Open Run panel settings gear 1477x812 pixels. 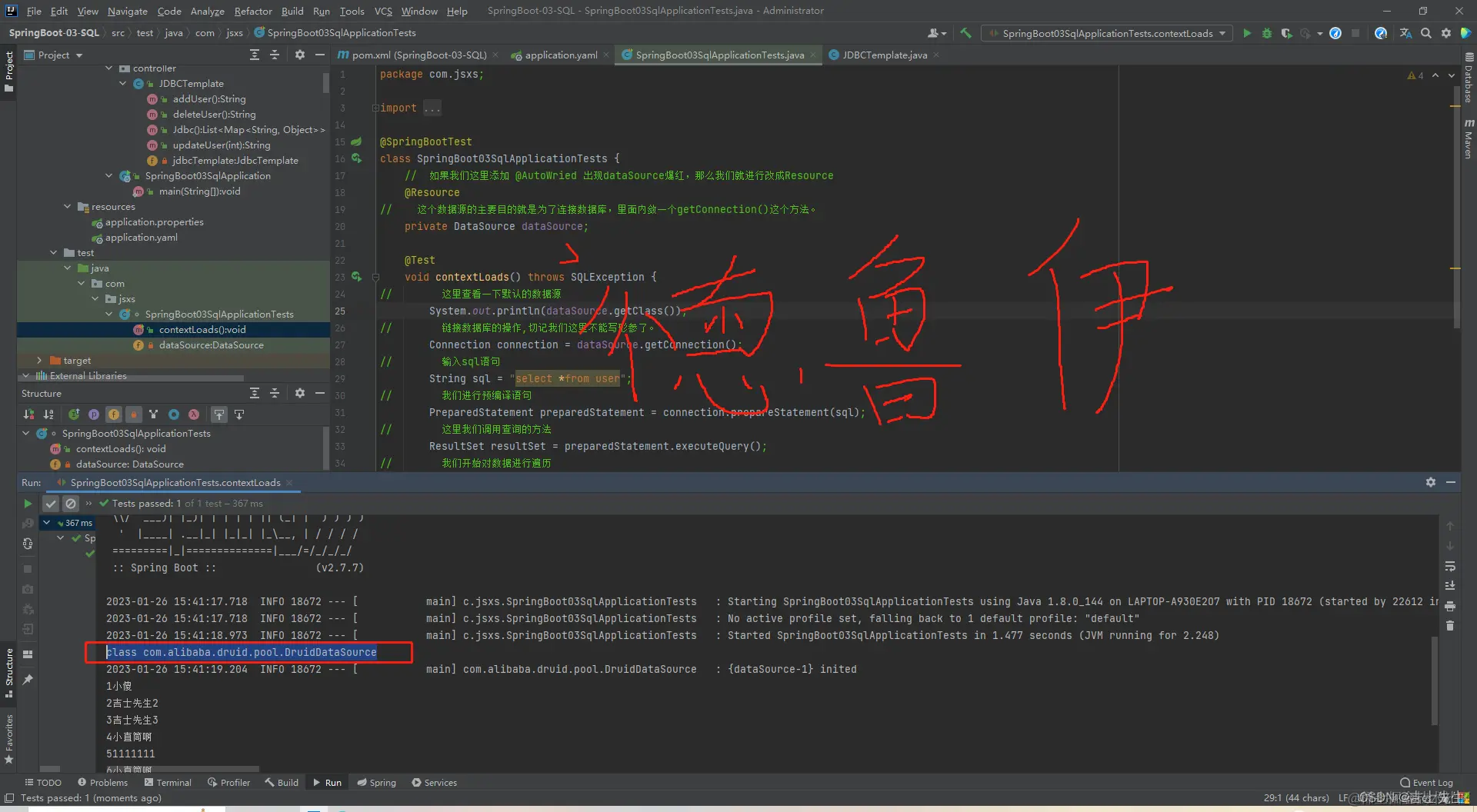point(1431,482)
